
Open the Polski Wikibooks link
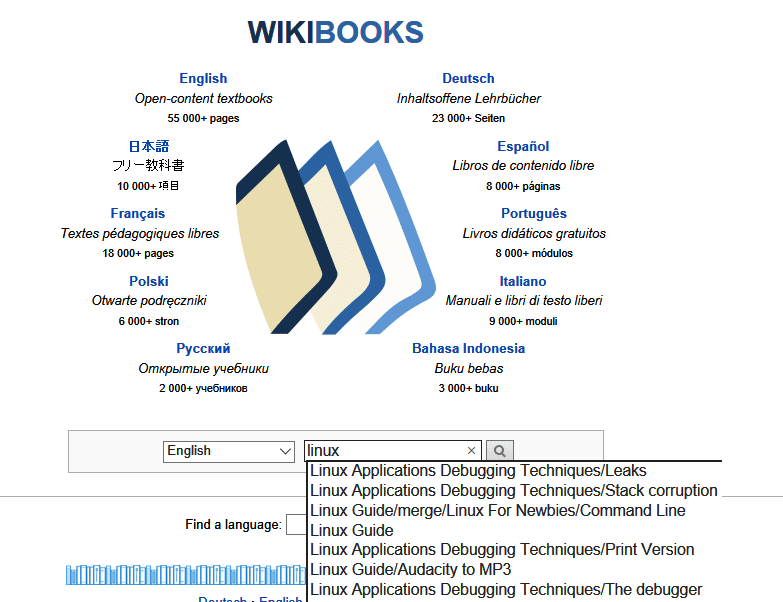(x=149, y=281)
